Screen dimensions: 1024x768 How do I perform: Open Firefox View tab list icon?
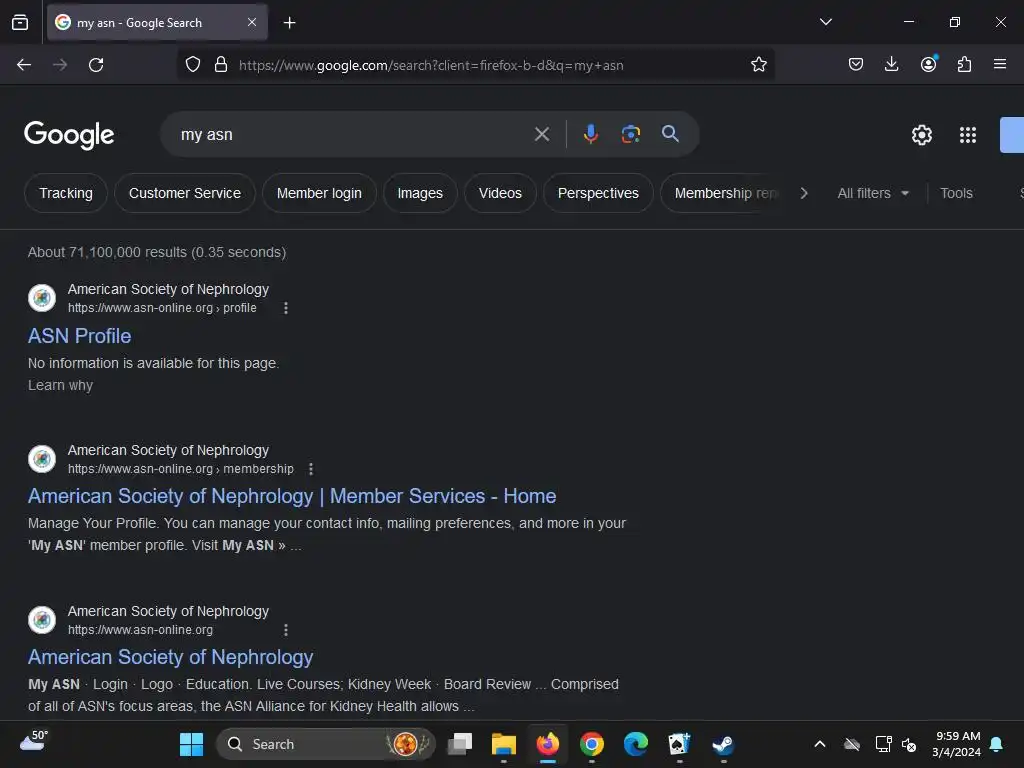20,22
